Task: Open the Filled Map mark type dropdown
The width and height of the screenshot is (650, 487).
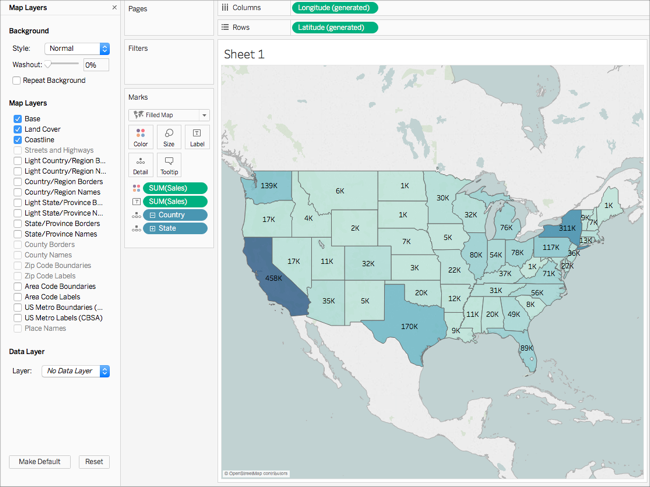Action: coord(169,115)
